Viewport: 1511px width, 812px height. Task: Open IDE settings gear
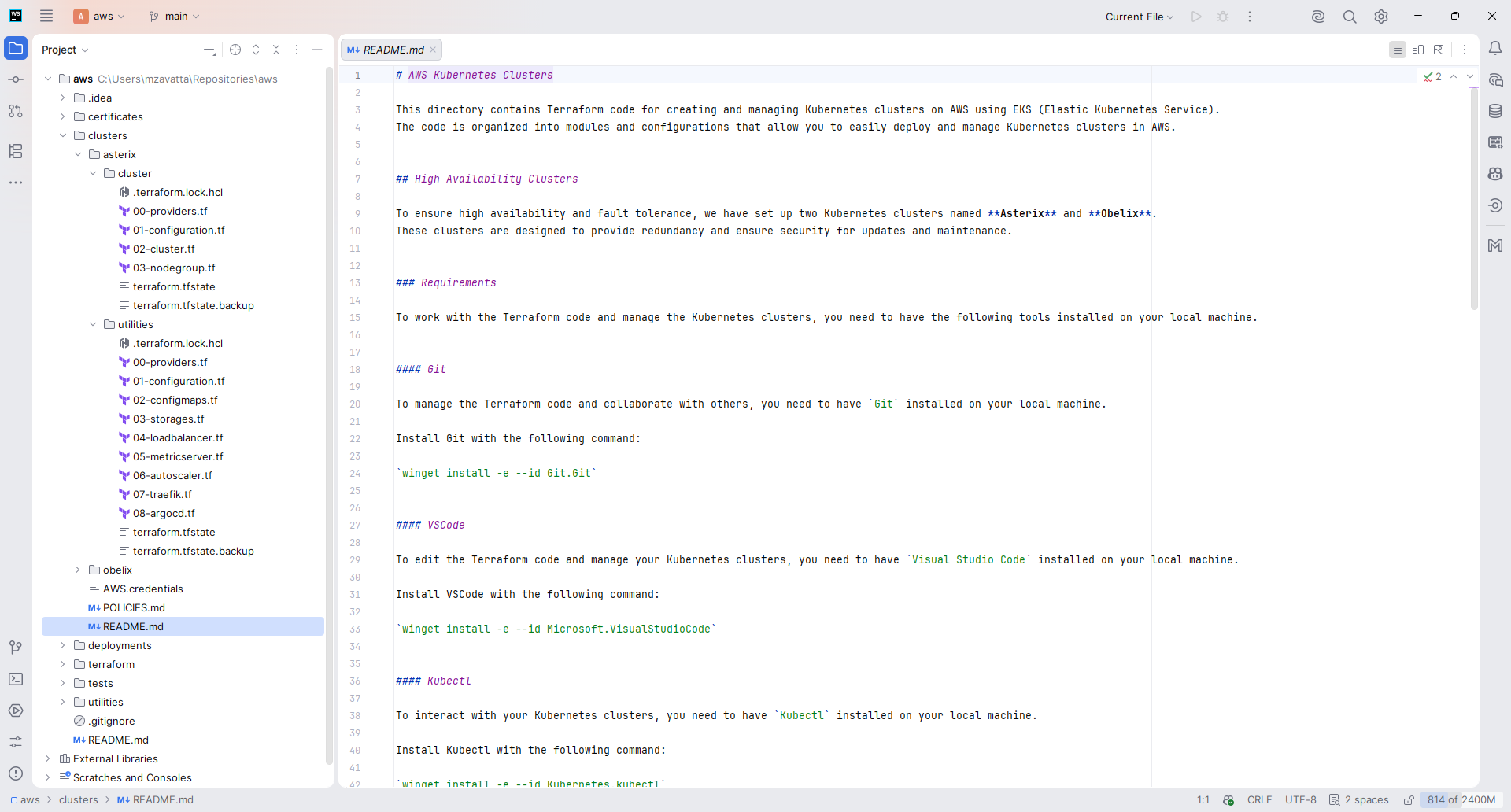[x=1381, y=17]
